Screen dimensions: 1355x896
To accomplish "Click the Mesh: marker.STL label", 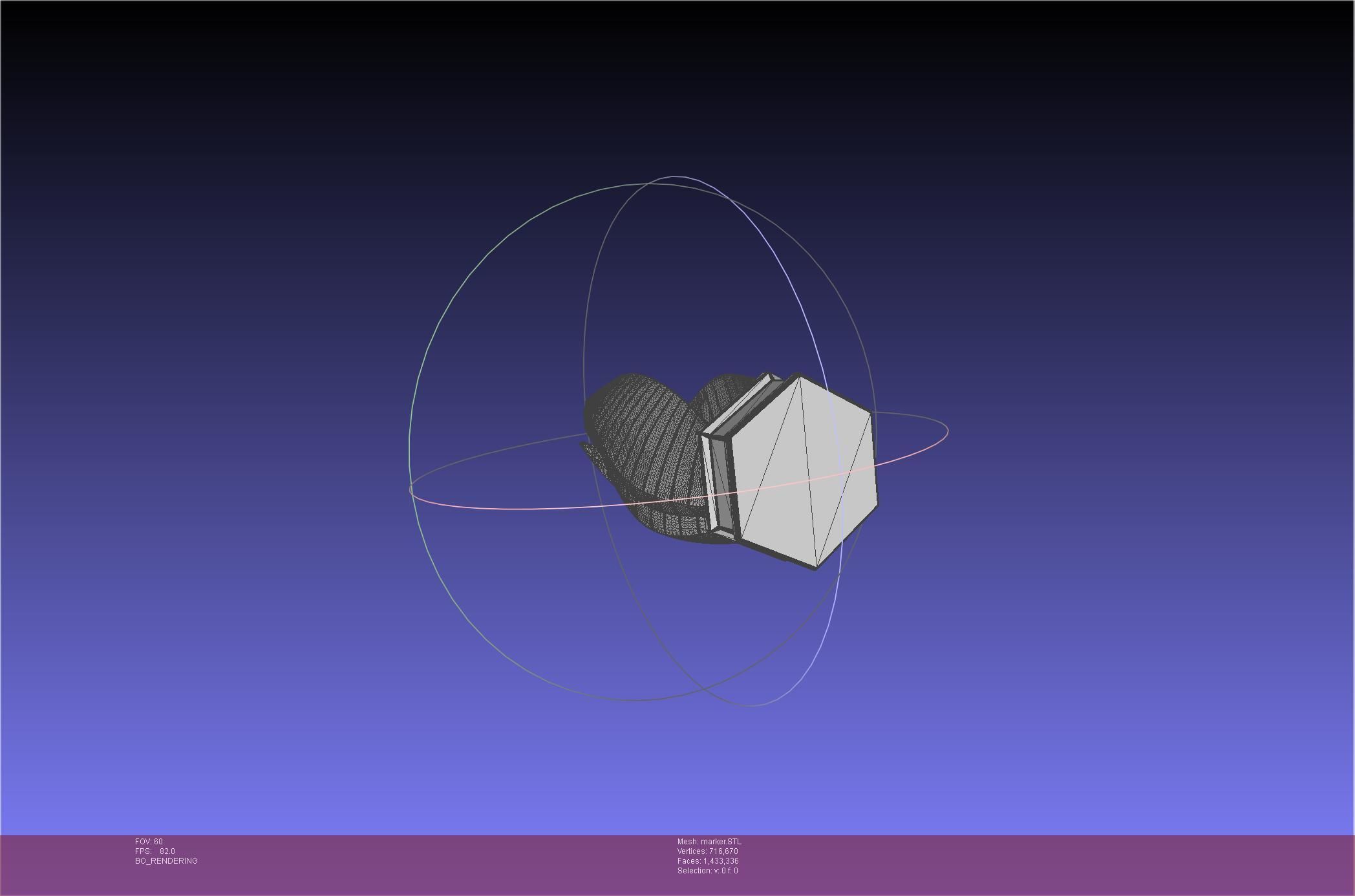I will 709,842.
